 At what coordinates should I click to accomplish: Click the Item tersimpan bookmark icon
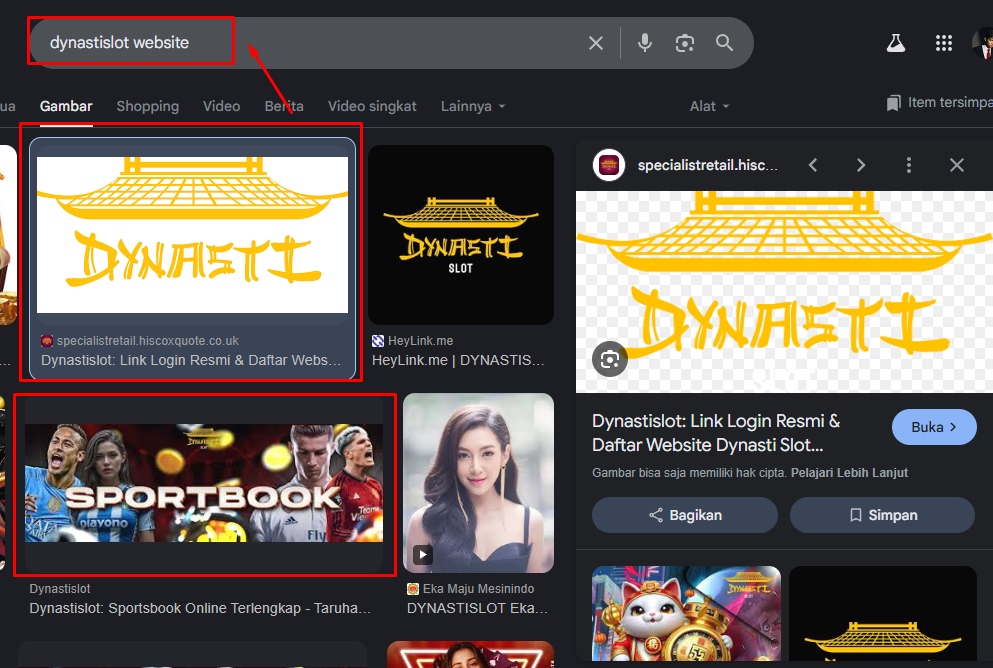(x=893, y=103)
